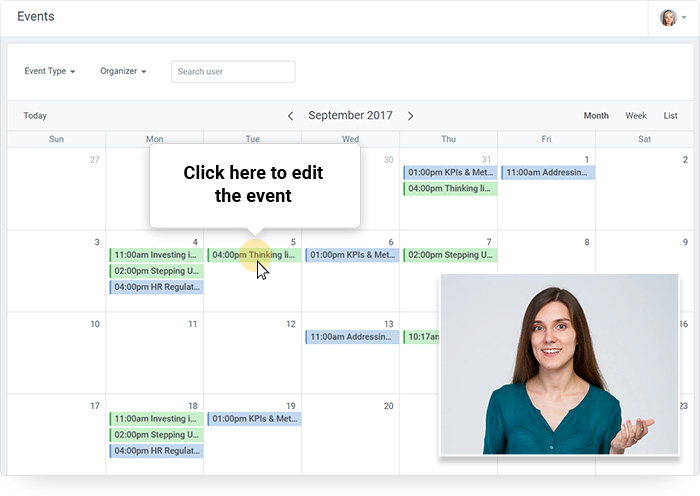
Task: Open 01:00pm KPIs event on Sept 19
Action: point(254,419)
